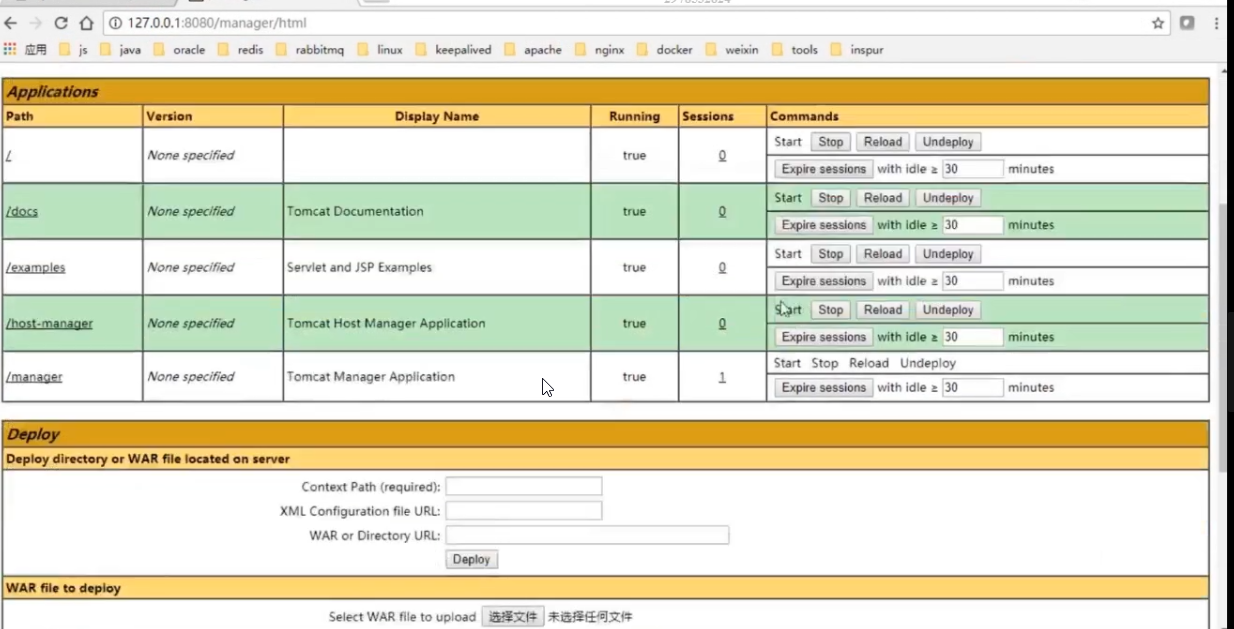Open the /host-manager application link
Screen dimensions: 1234x629
(x=50, y=324)
